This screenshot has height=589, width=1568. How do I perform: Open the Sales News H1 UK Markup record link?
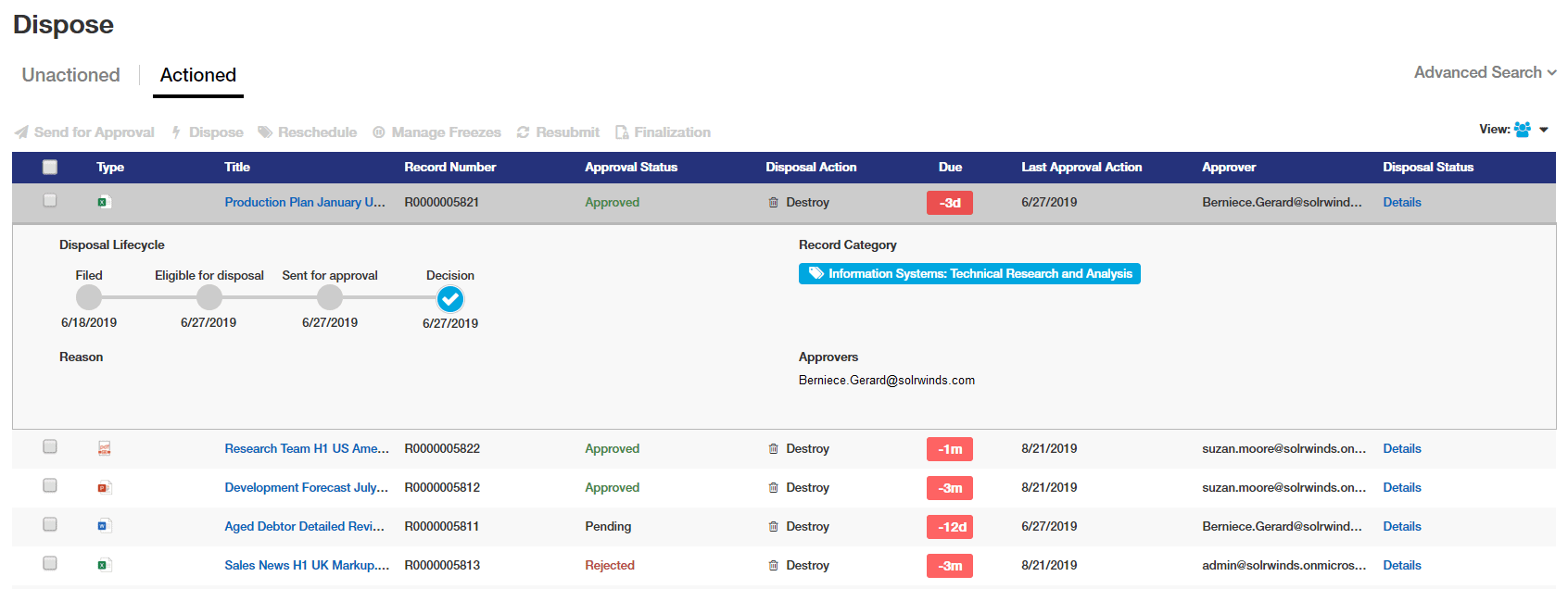click(307, 565)
